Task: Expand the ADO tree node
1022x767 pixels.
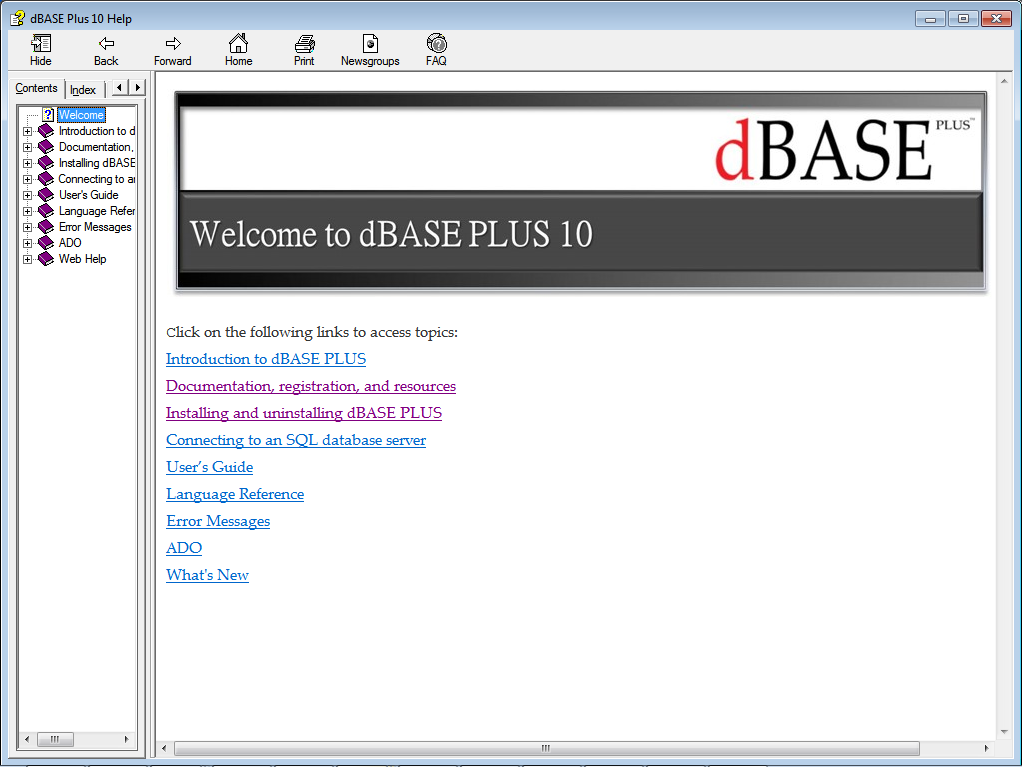Action: tap(27, 243)
